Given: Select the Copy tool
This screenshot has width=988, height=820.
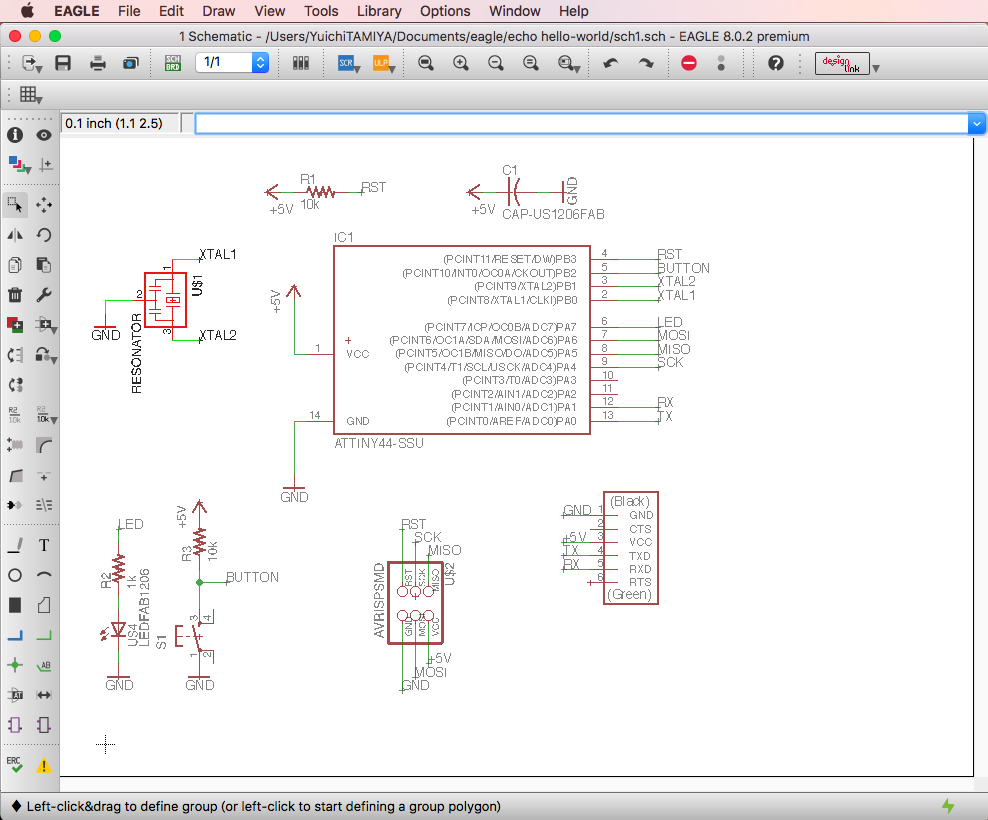Looking at the screenshot, I should [15, 265].
